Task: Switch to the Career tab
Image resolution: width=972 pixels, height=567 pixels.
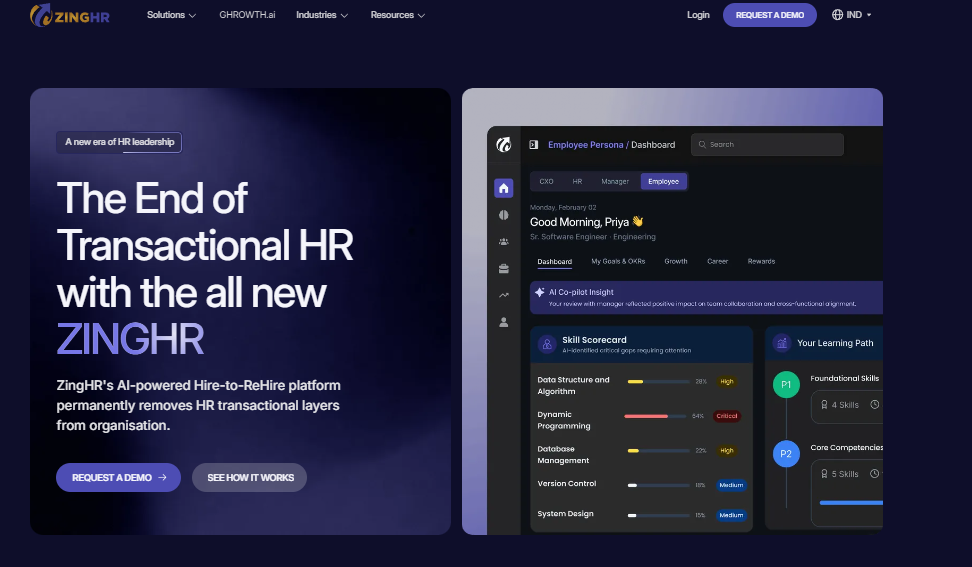Action: 717,262
